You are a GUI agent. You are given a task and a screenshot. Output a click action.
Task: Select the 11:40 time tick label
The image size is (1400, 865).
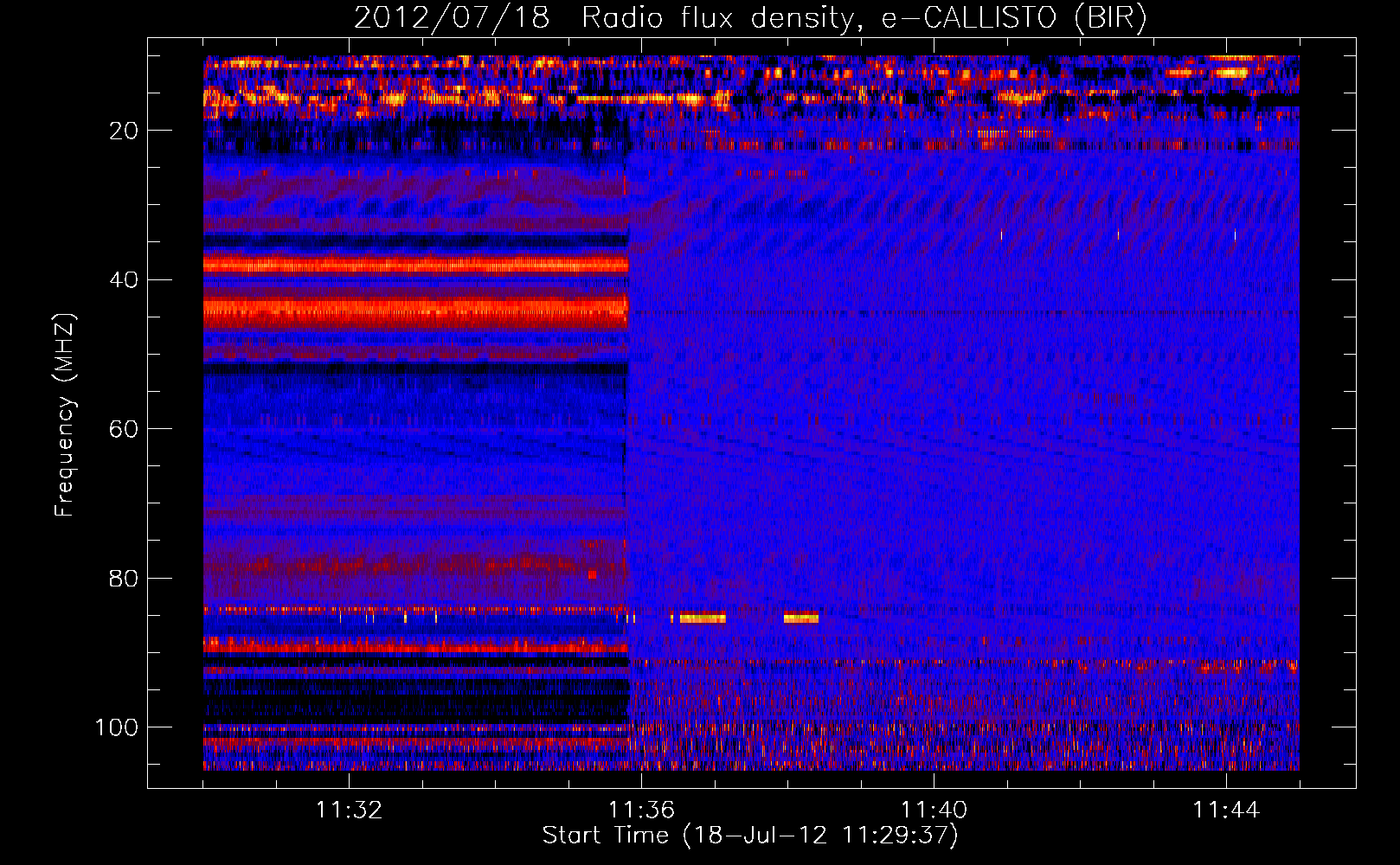click(934, 811)
